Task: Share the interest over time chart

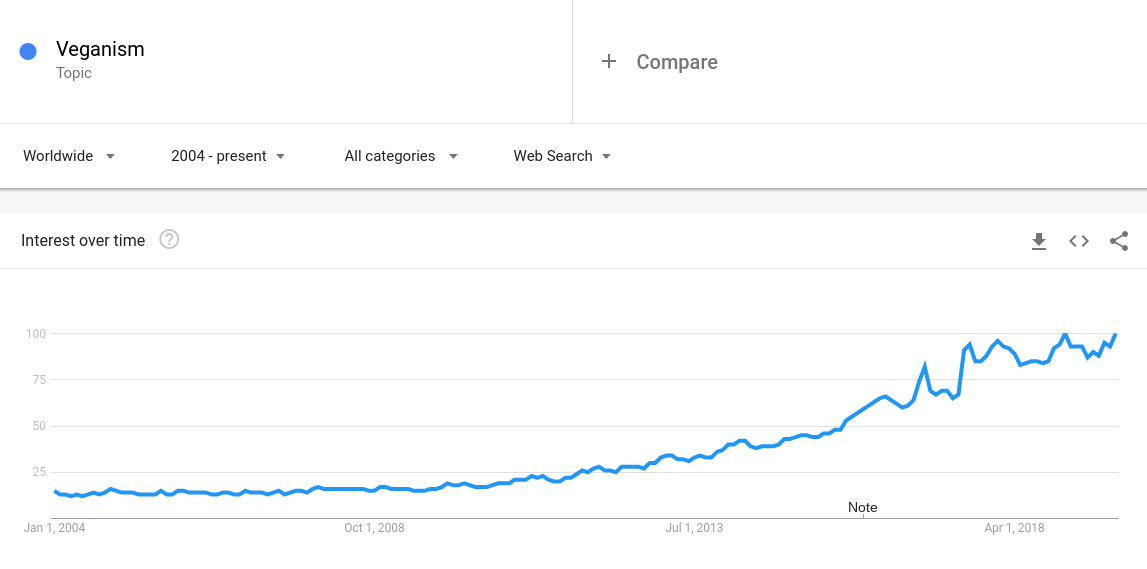Action: 1118,241
